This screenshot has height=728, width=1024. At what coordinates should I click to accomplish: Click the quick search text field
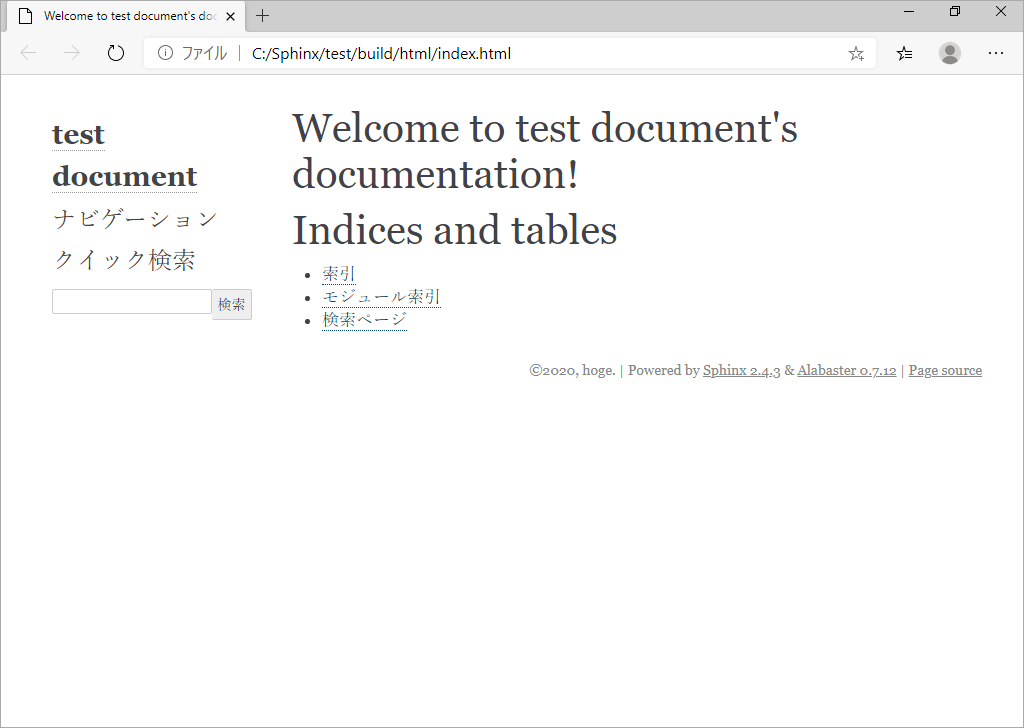pyautogui.click(x=132, y=302)
